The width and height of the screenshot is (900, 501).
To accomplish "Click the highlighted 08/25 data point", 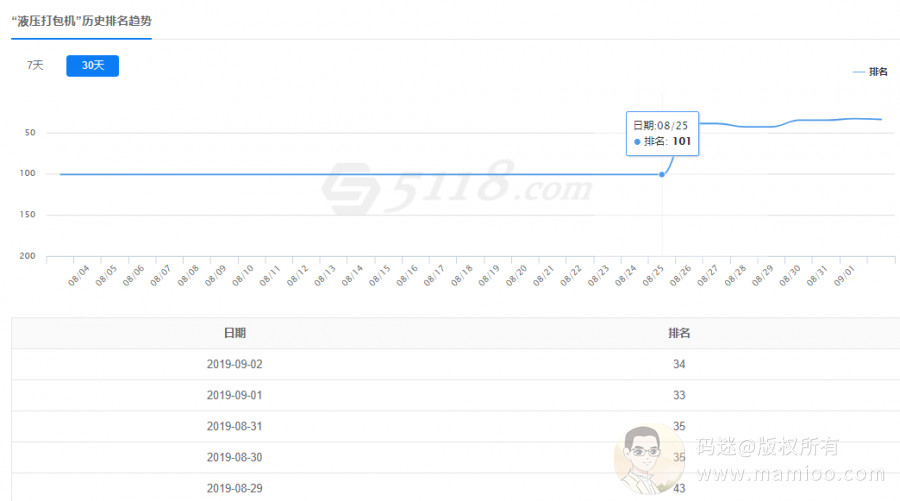I will click(661, 175).
